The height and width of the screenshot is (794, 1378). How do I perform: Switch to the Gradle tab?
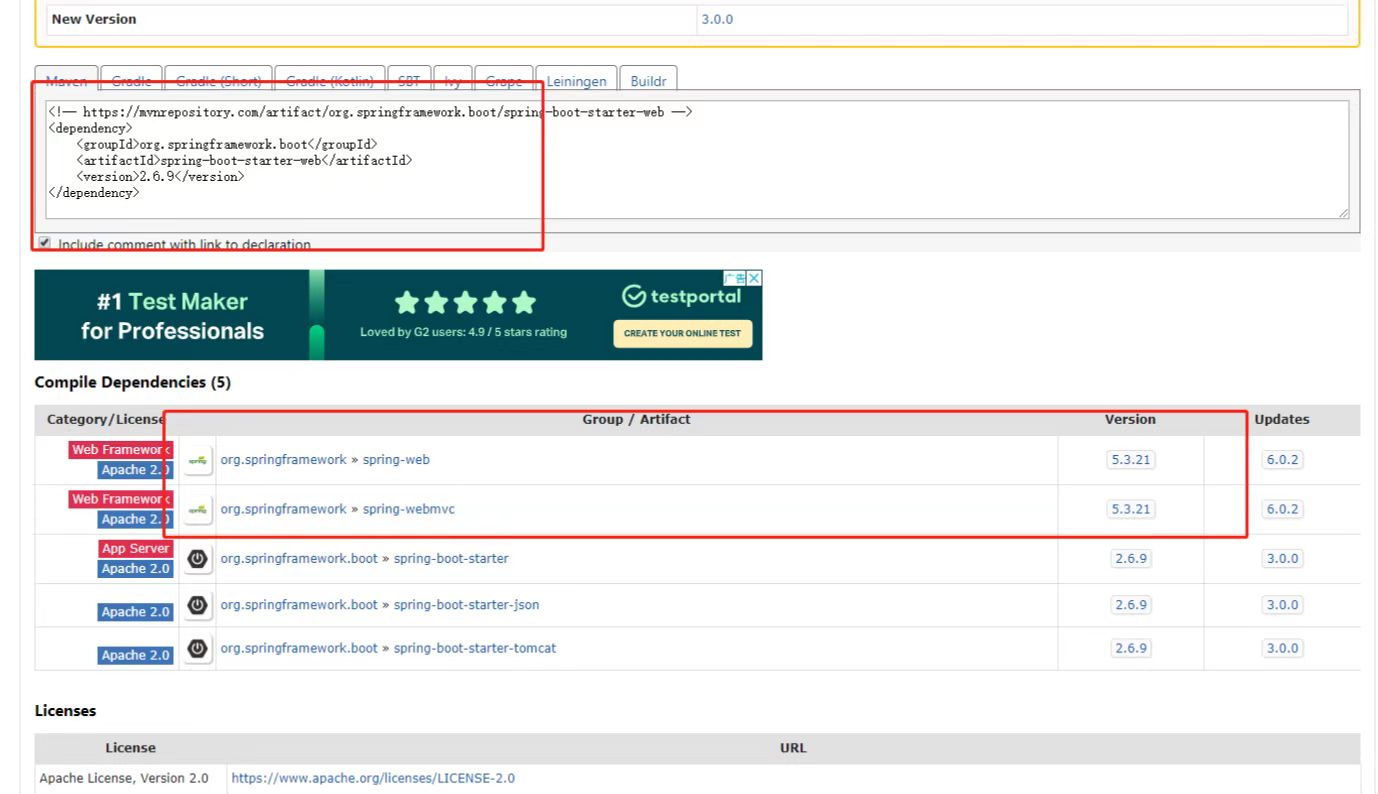(x=131, y=81)
